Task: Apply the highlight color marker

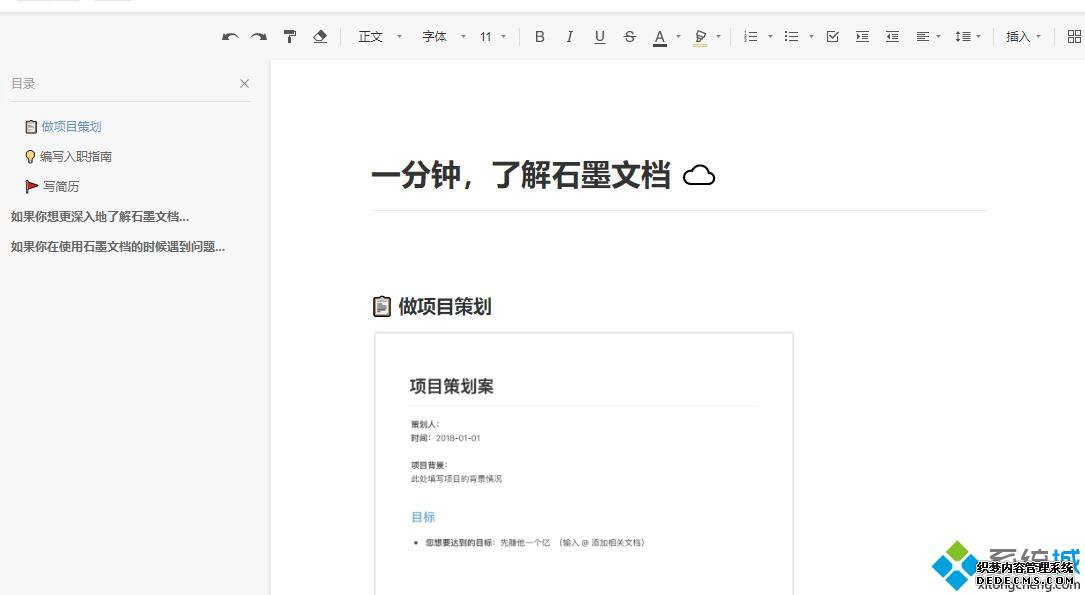Action: 700,37
